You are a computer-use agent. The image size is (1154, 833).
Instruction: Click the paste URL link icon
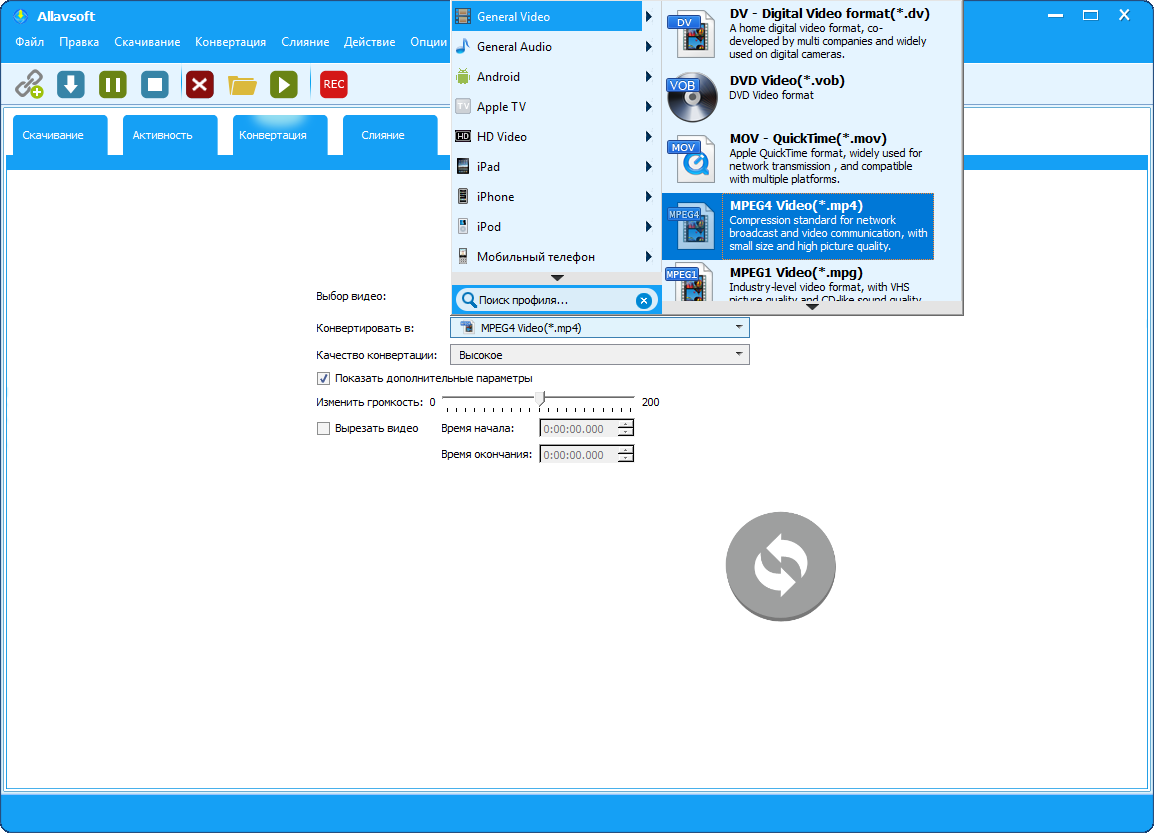click(29, 85)
